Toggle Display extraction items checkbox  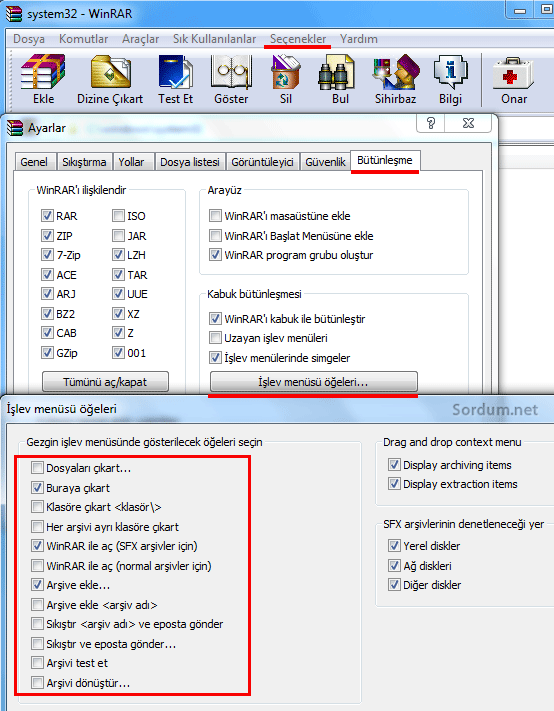point(394,484)
